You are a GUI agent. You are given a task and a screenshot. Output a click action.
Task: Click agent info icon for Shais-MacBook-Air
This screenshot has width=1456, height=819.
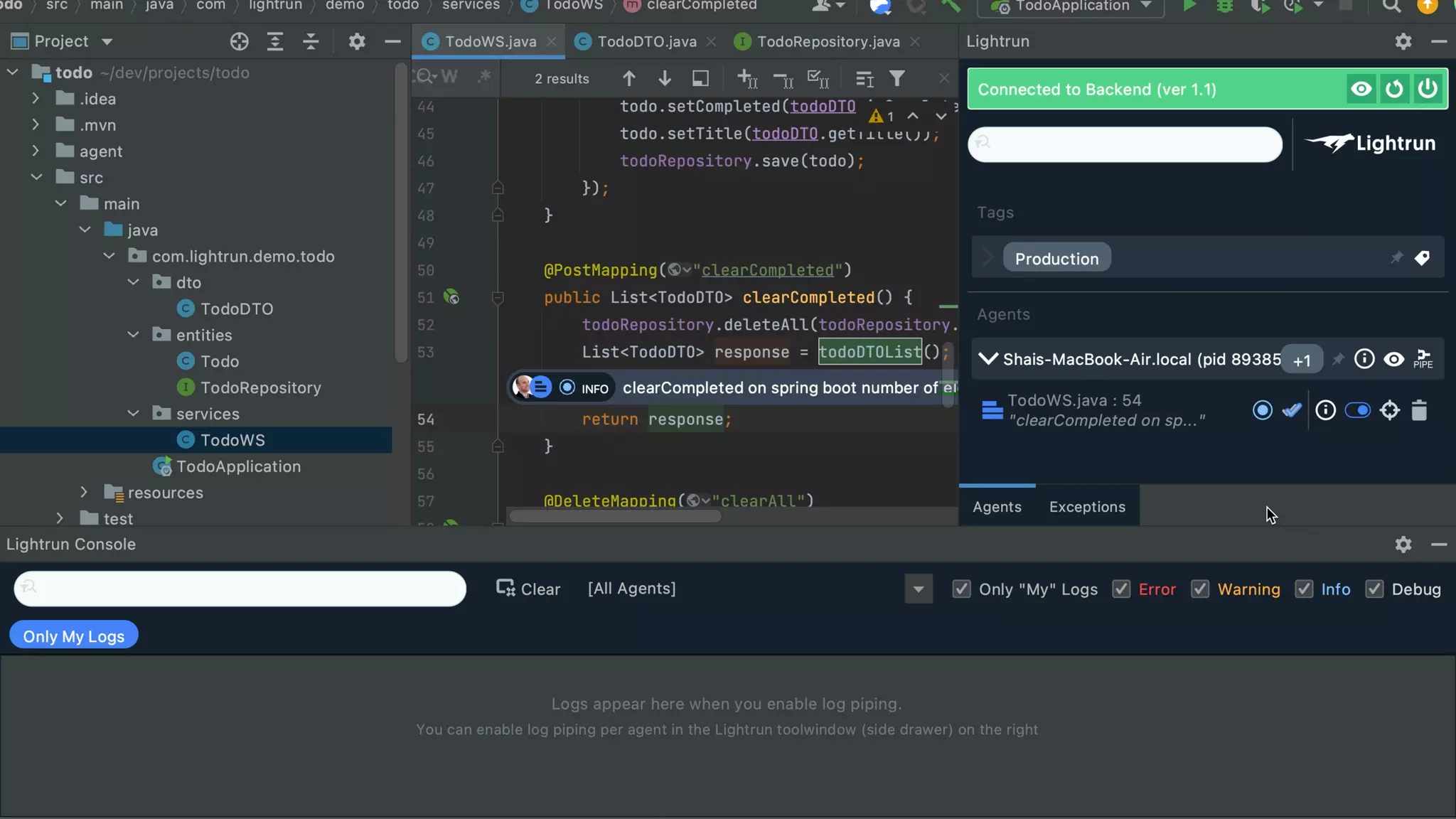(x=1364, y=359)
